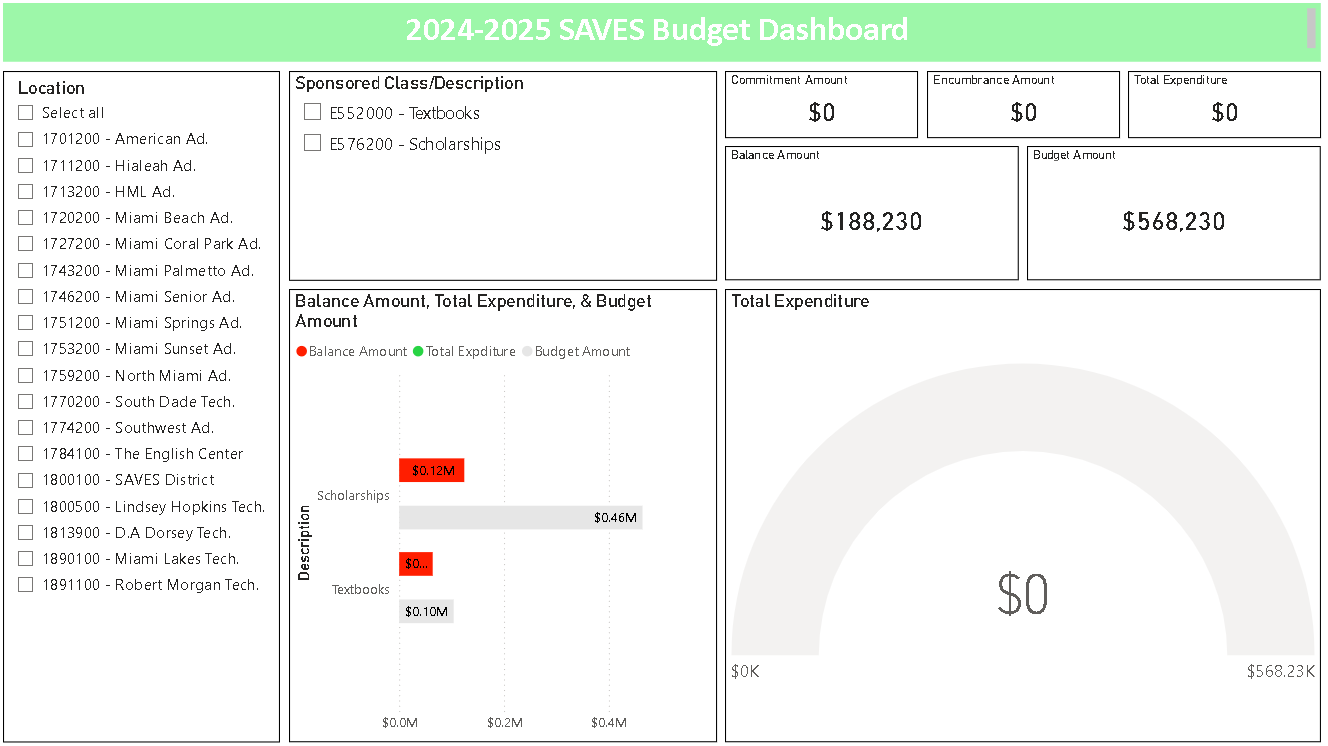Select the Scholarships $0.12M red bar

click(432, 470)
